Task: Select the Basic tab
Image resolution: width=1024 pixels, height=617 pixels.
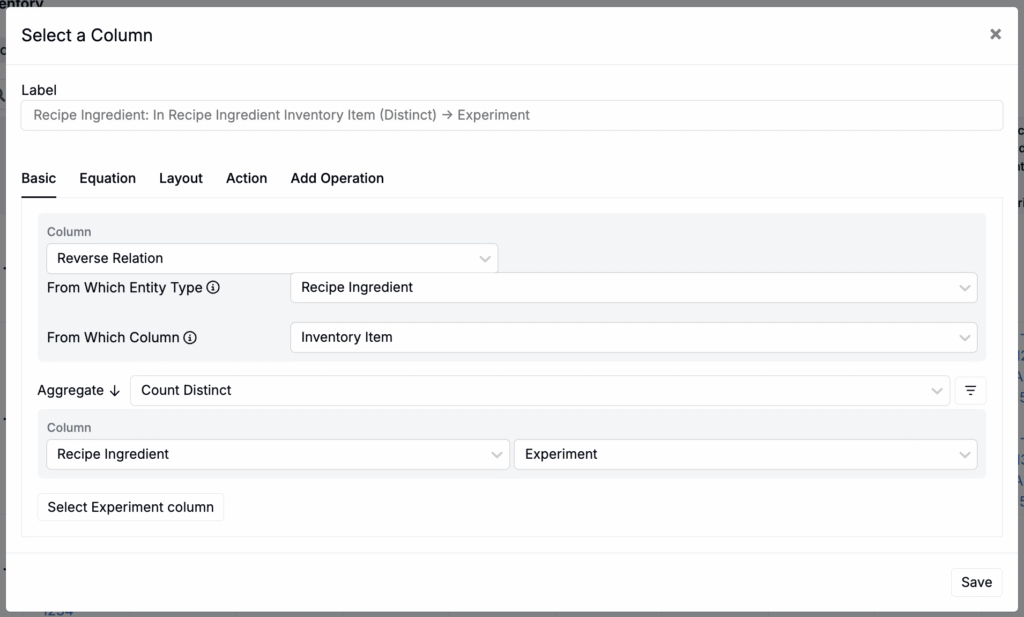Action: pos(39,178)
